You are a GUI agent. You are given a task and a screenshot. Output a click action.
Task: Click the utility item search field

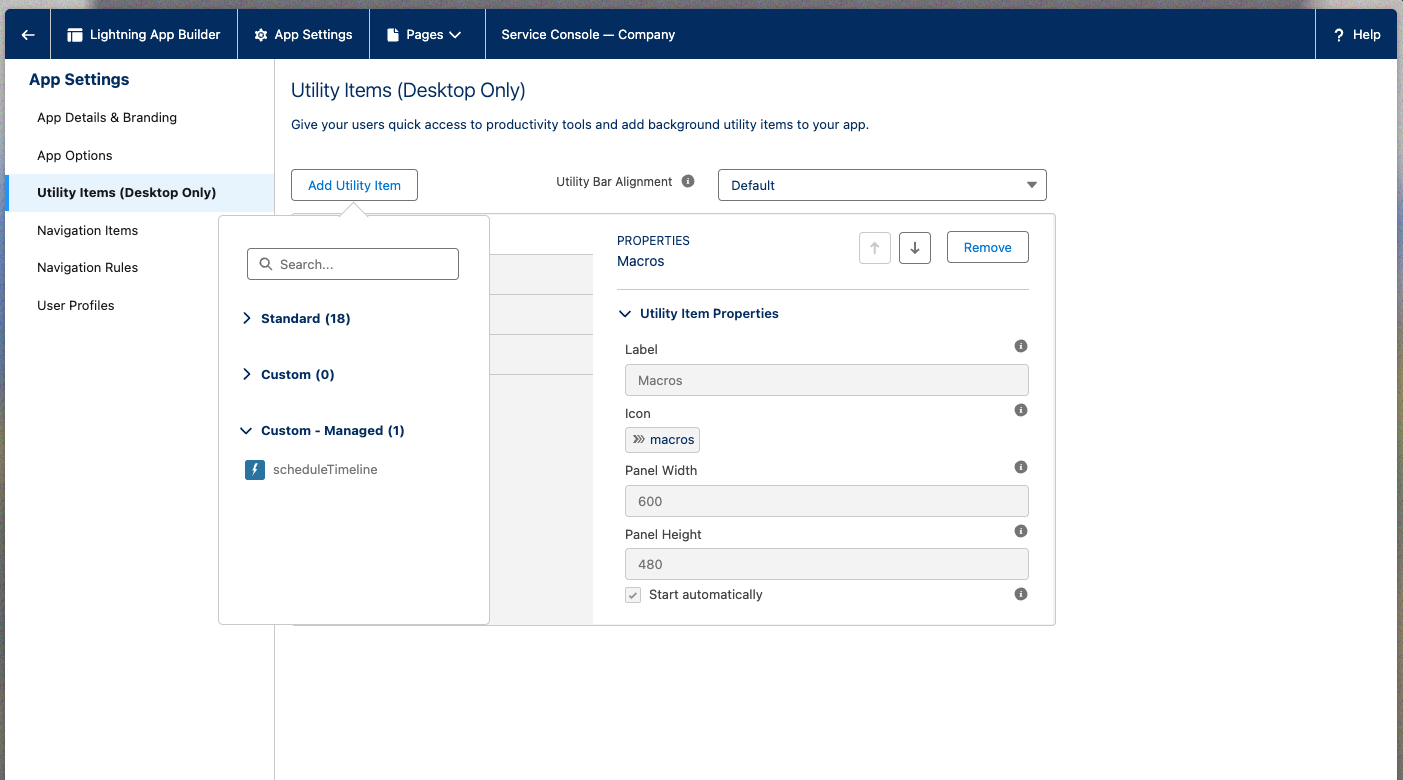click(x=353, y=264)
